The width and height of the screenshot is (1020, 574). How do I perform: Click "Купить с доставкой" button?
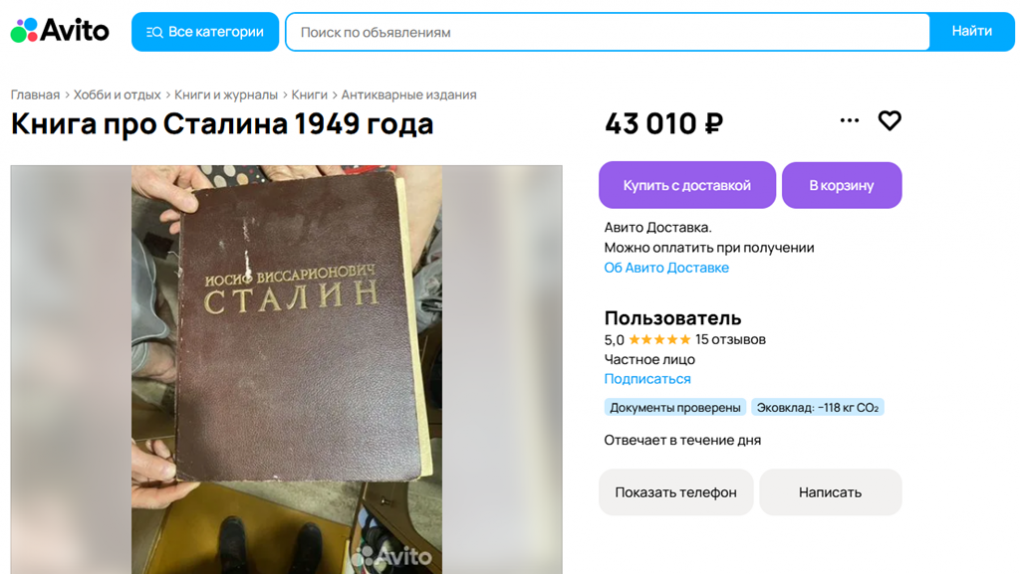pos(687,185)
